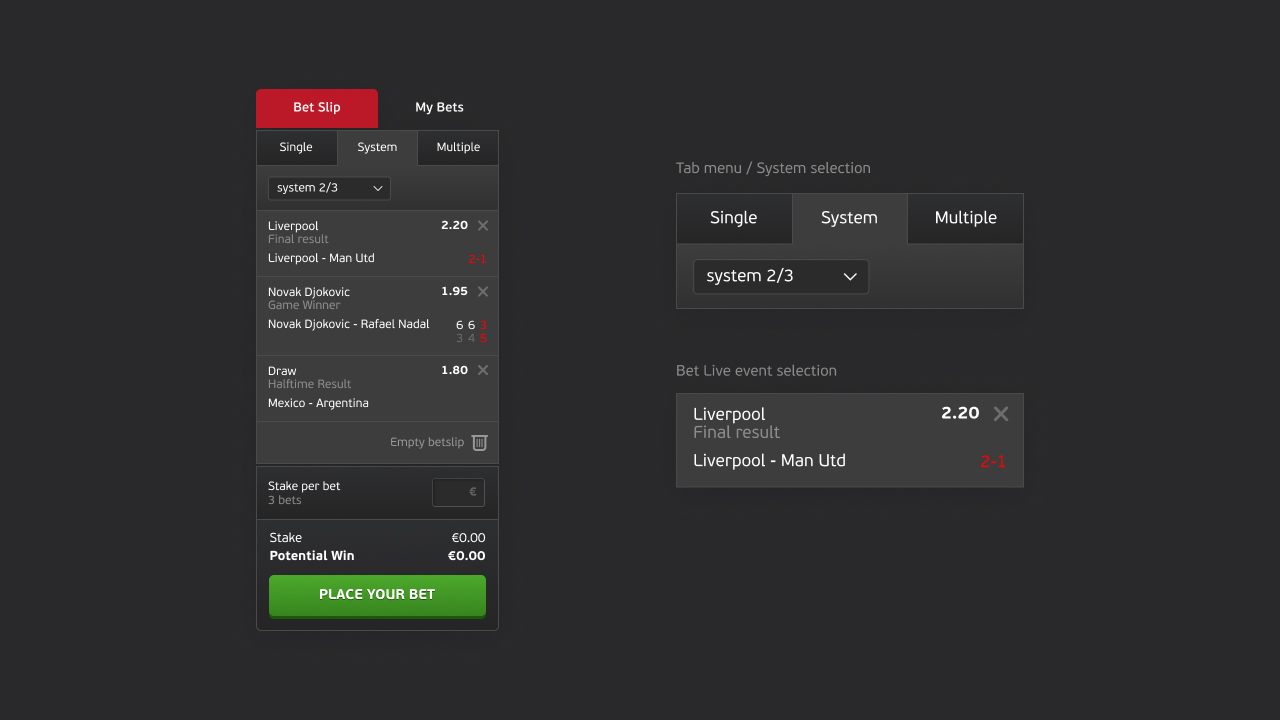Click the Halftime Result market label
Screen dimensions: 1280x720
(309, 384)
